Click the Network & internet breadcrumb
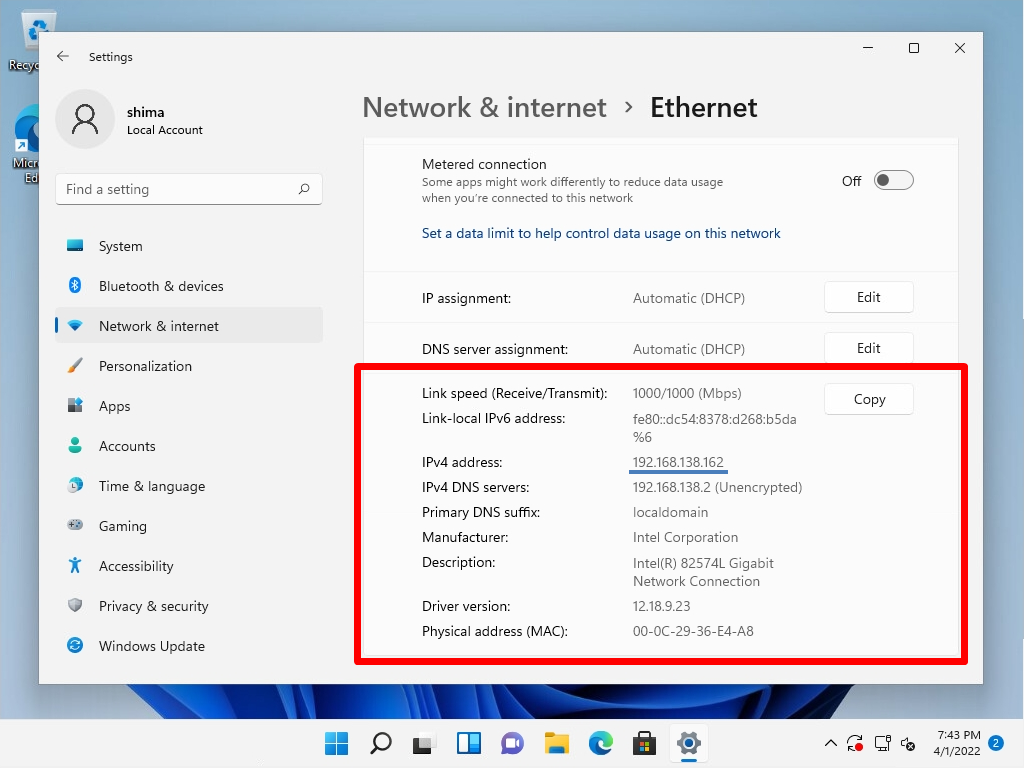1024x768 pixels. pos(485,107)
